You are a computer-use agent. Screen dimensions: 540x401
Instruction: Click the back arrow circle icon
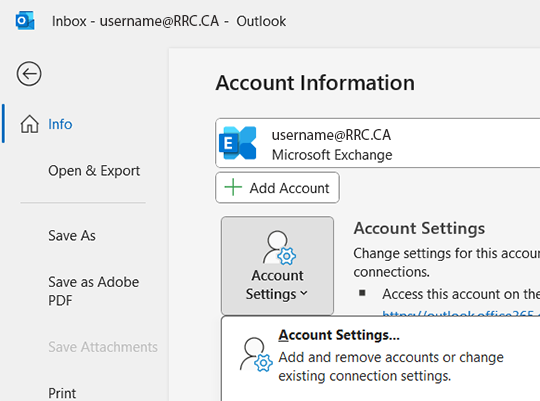click(29, 73)
